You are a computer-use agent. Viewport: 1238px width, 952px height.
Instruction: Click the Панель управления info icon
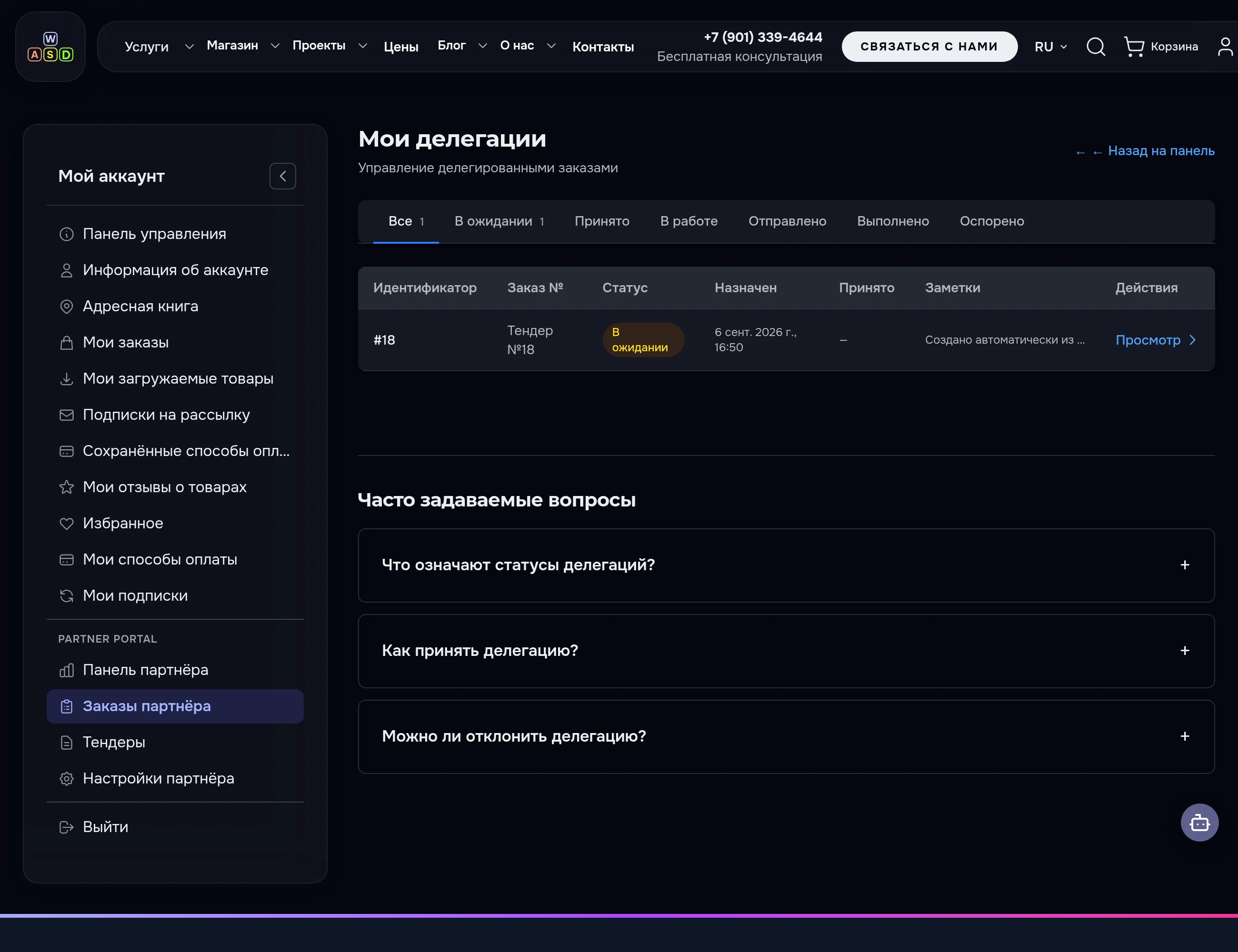pyautogui.click(x=66, y=234)
